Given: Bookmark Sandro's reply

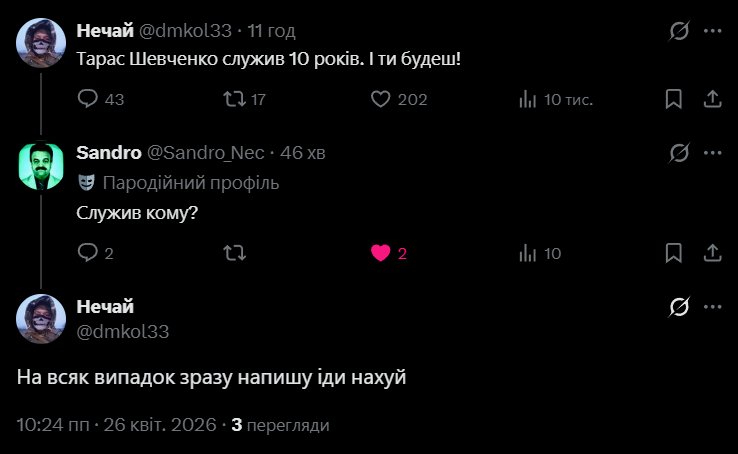Looking at the screenshot, I should click(674, 253).
